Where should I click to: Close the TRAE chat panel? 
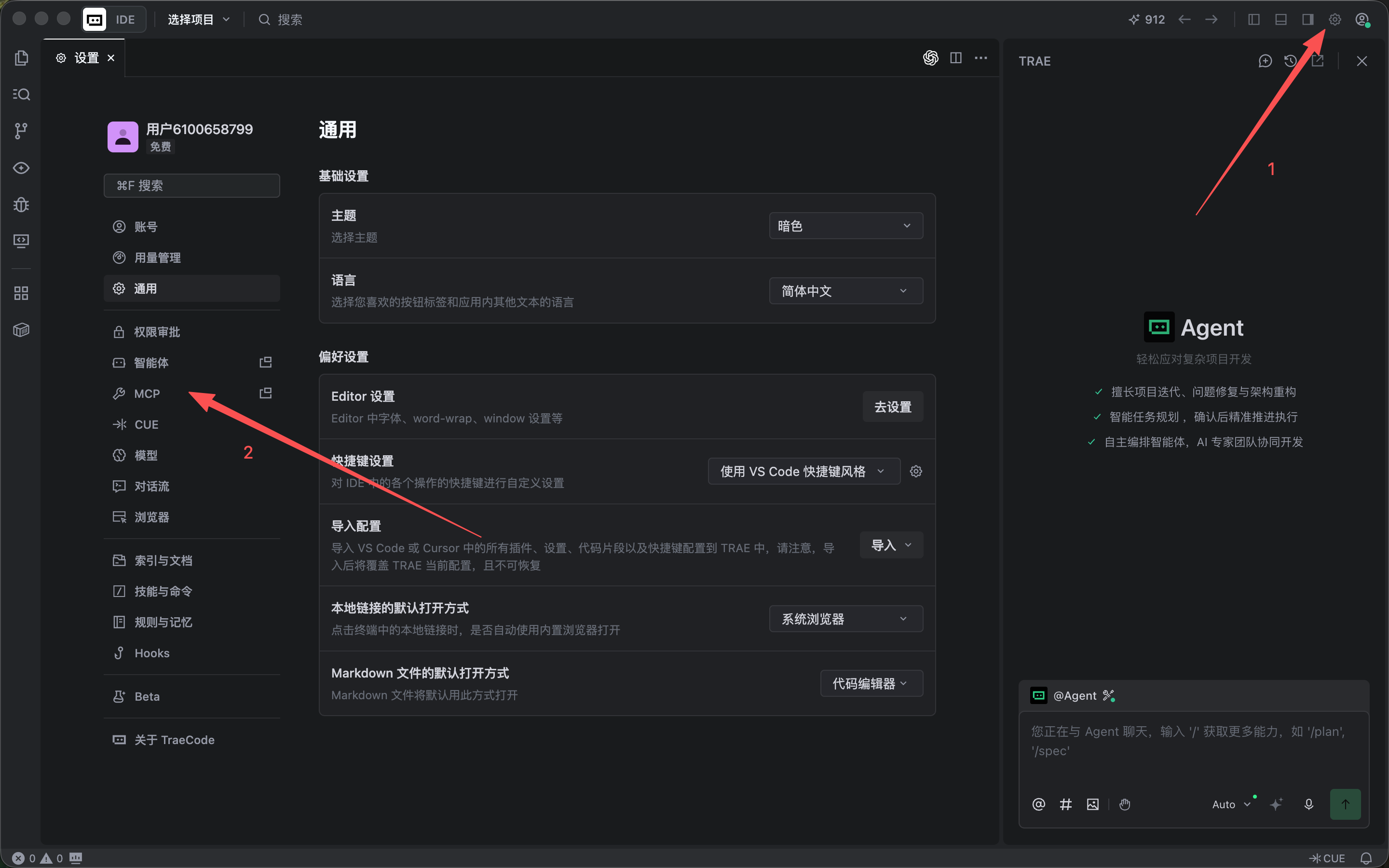click(1362, 61)
